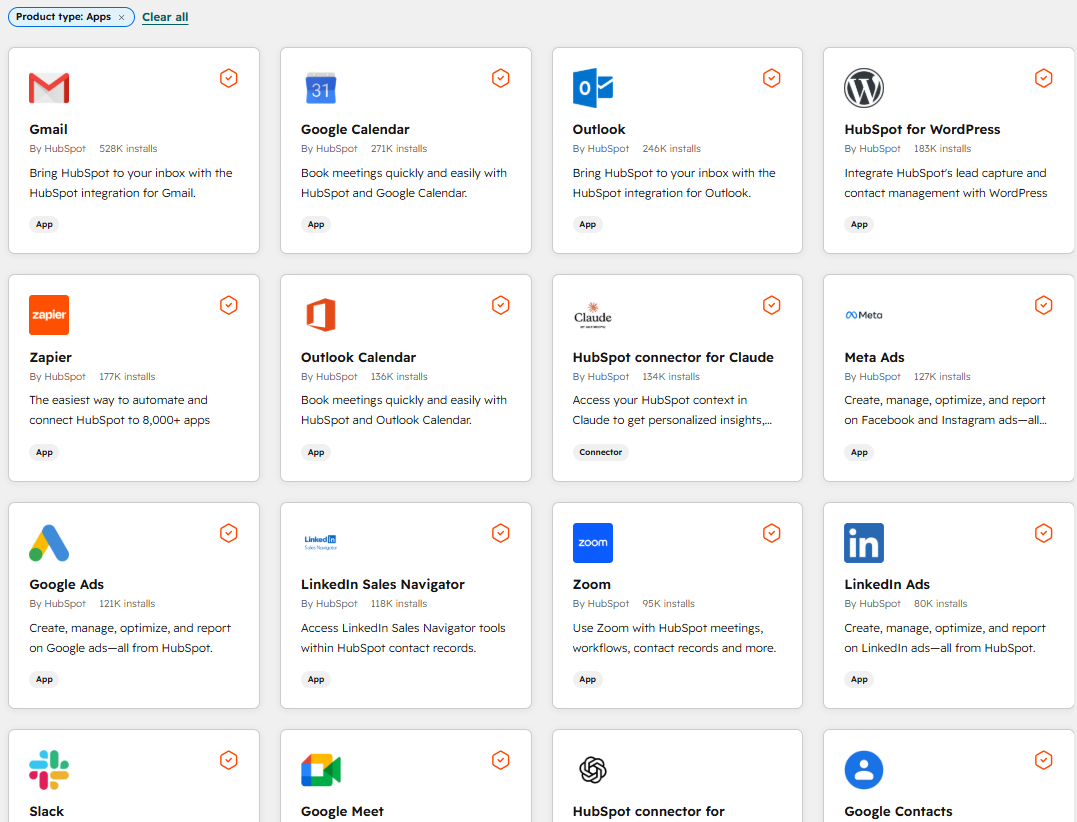Click the Claude logo icon
The image size is (1077, 822).
point(593,315)
